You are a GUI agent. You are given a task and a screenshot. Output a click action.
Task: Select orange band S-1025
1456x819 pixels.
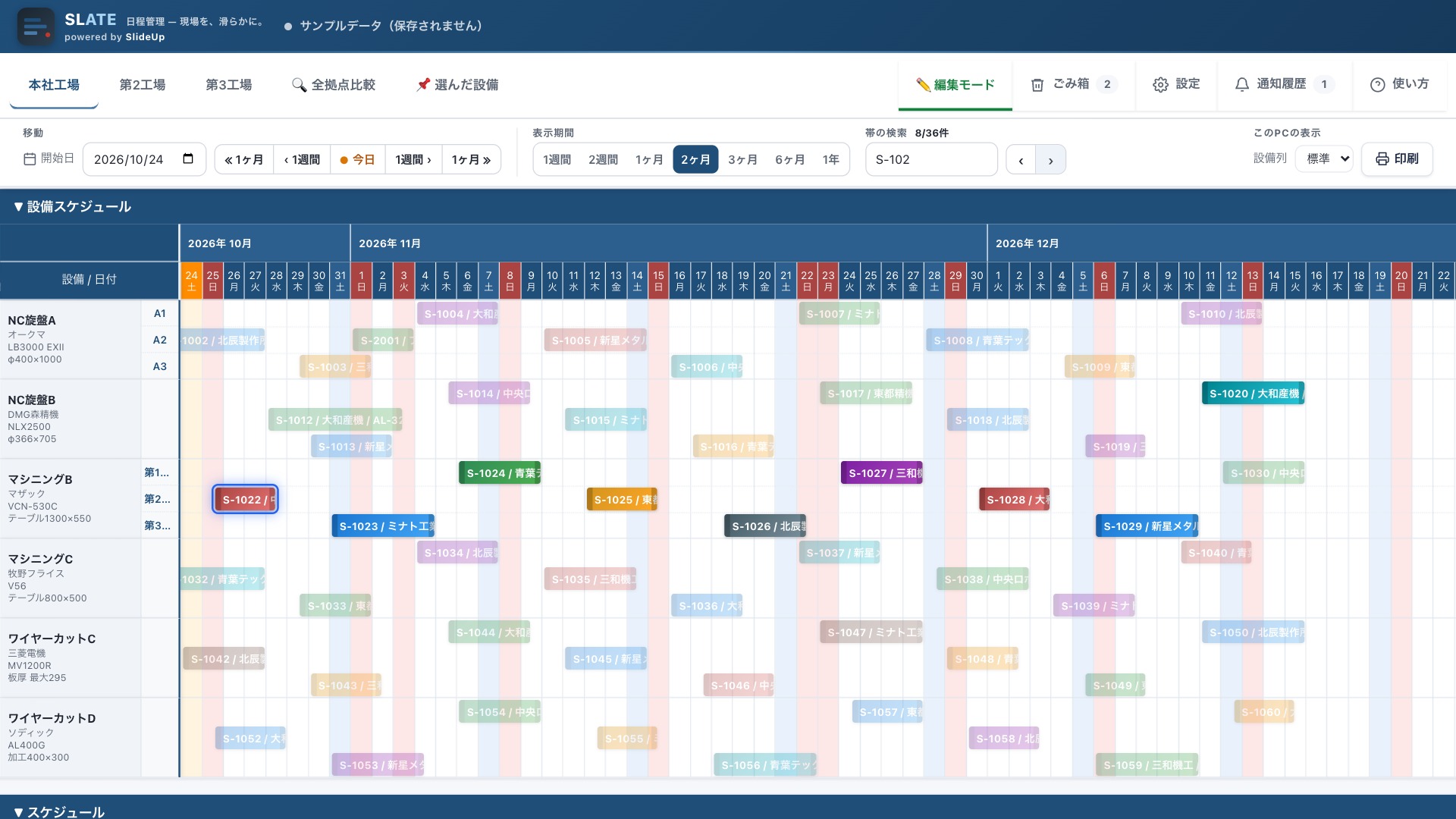click(x=622, y=500)
